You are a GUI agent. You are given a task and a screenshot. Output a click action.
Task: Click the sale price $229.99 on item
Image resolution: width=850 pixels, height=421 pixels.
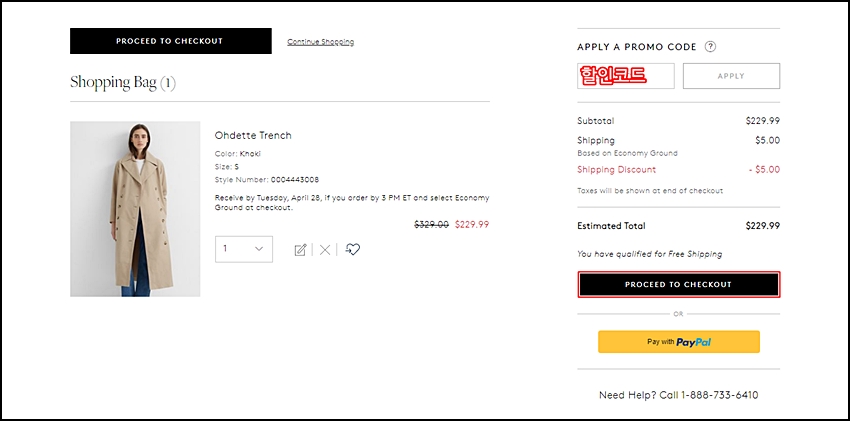tap(471, 225)
